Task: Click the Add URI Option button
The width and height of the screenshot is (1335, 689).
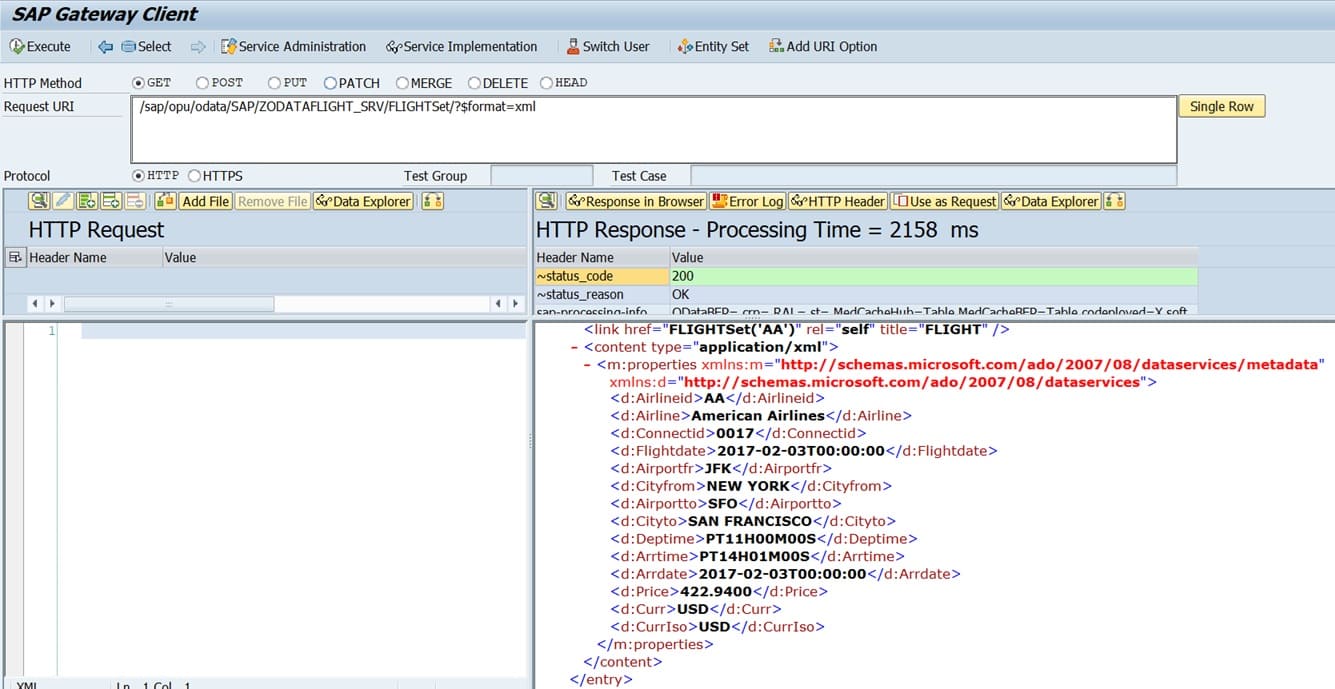Action: (x=823, y=46)
